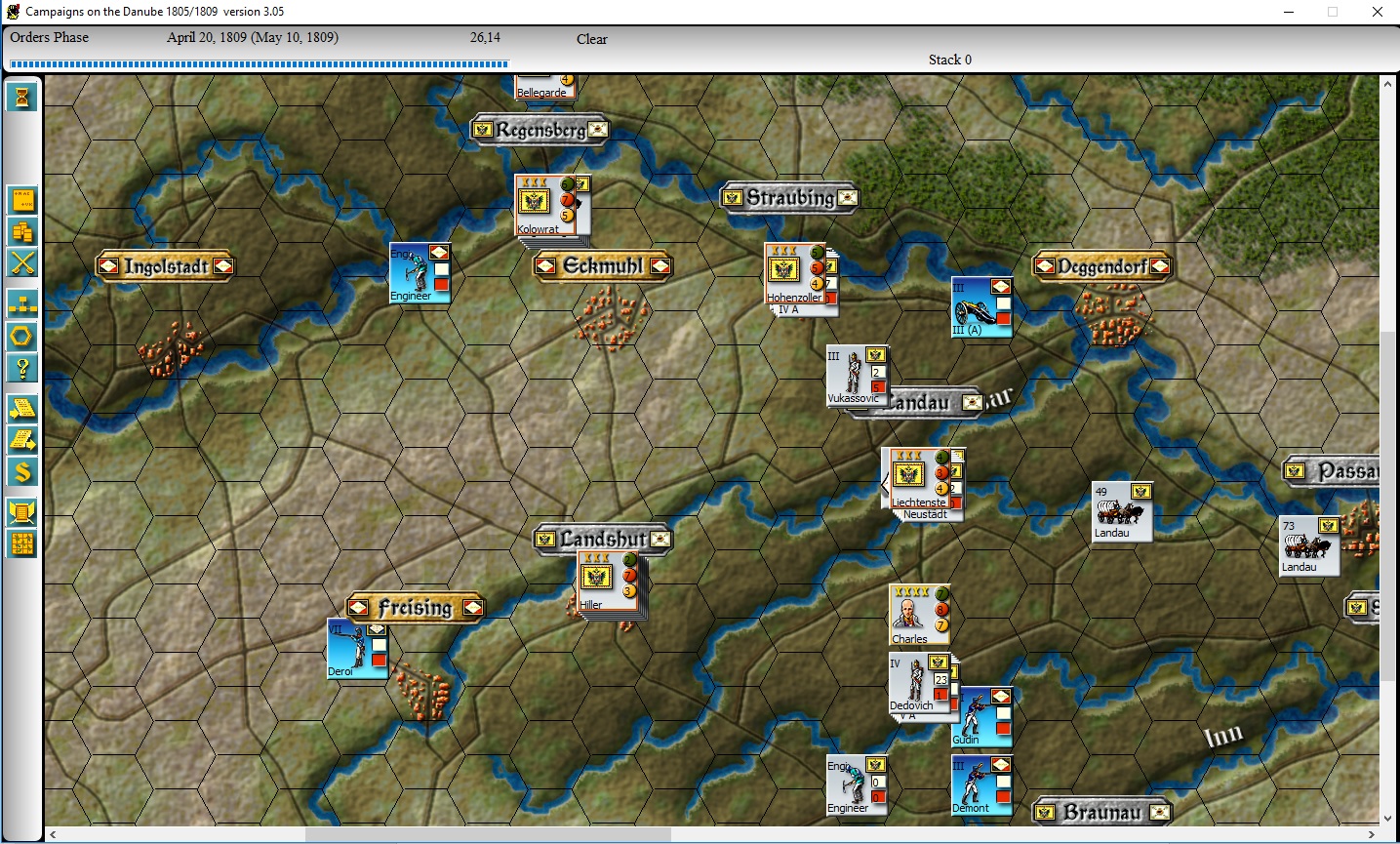
Task: Click the blue phase progress bar
Action: (260, 64)
